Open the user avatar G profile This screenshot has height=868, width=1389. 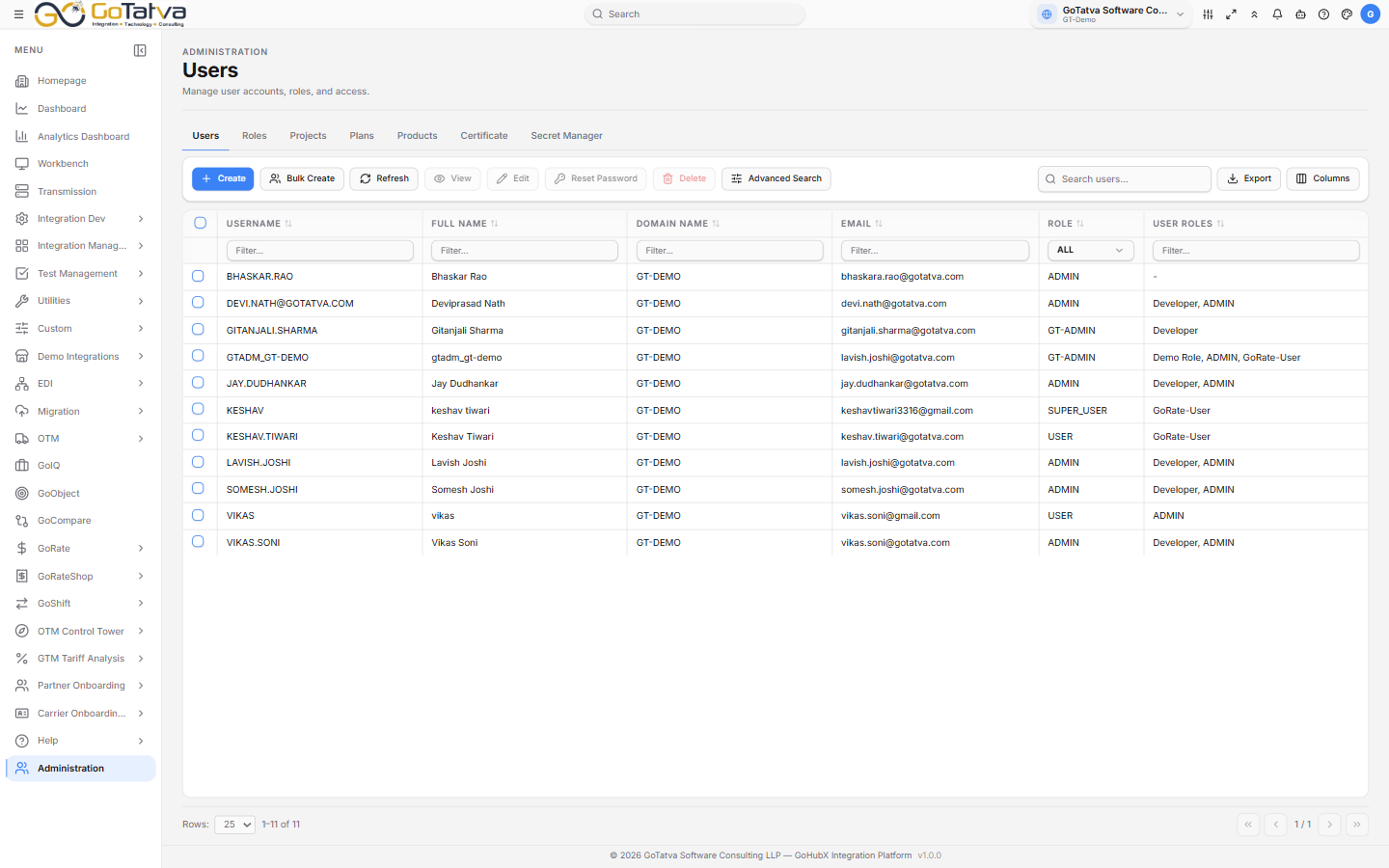coord(1370,14)
